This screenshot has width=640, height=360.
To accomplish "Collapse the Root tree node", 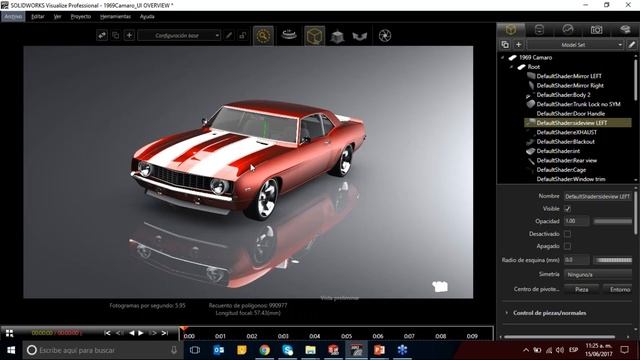I will (x=511, y=67).
